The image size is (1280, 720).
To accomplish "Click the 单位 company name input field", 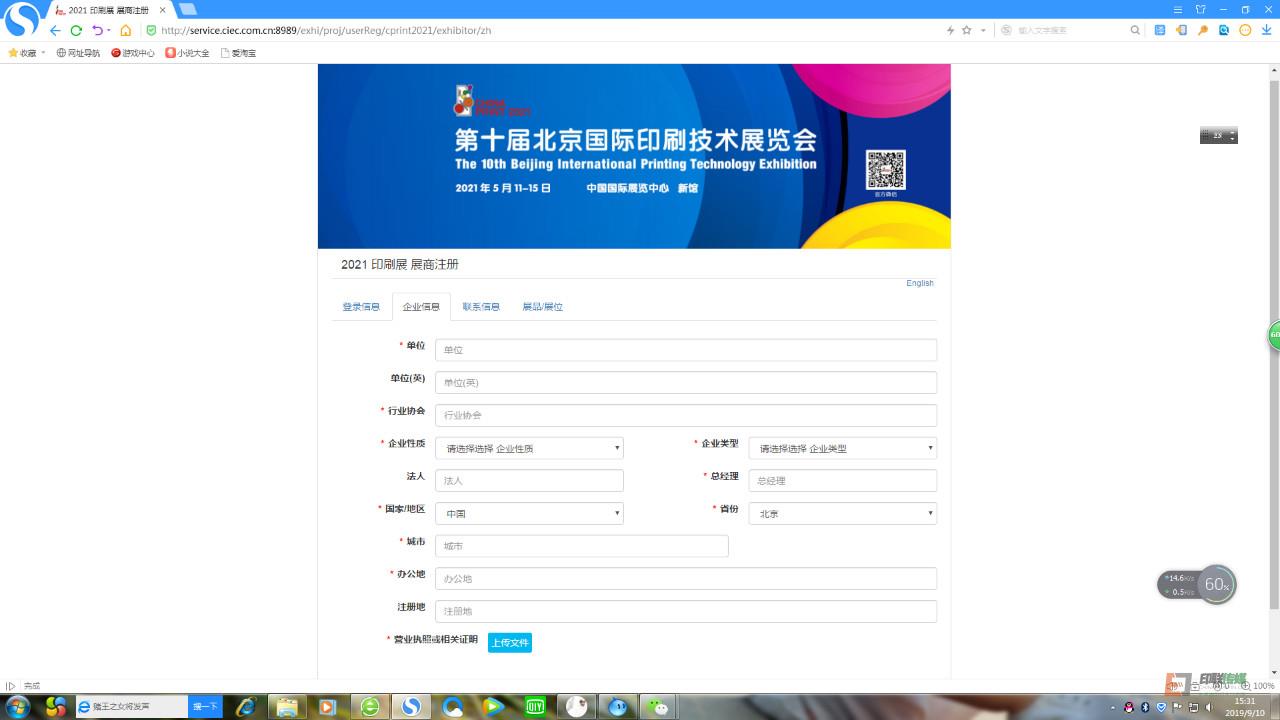I will (x=685, y=350).
